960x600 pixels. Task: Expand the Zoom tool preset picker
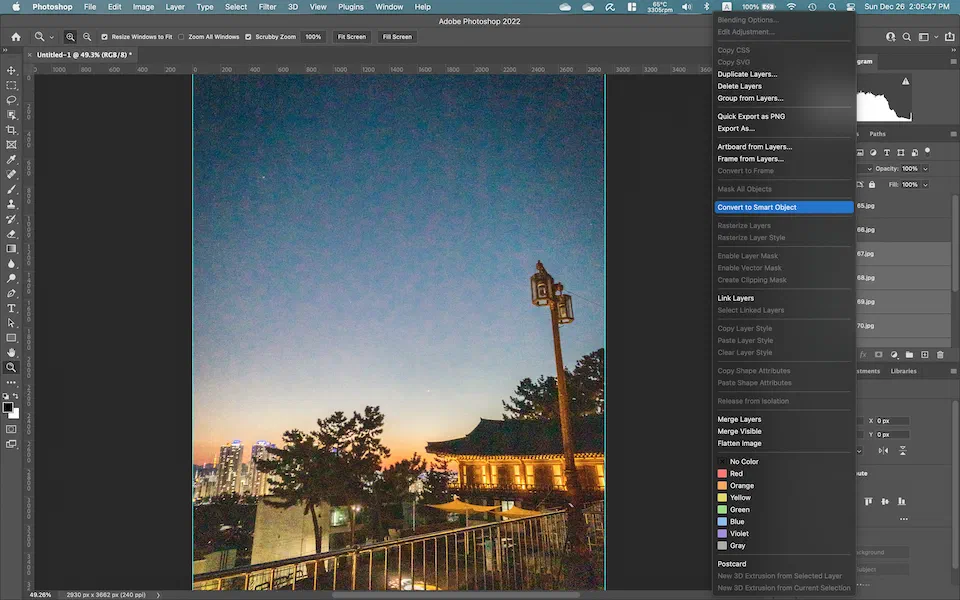coord(52,37)
